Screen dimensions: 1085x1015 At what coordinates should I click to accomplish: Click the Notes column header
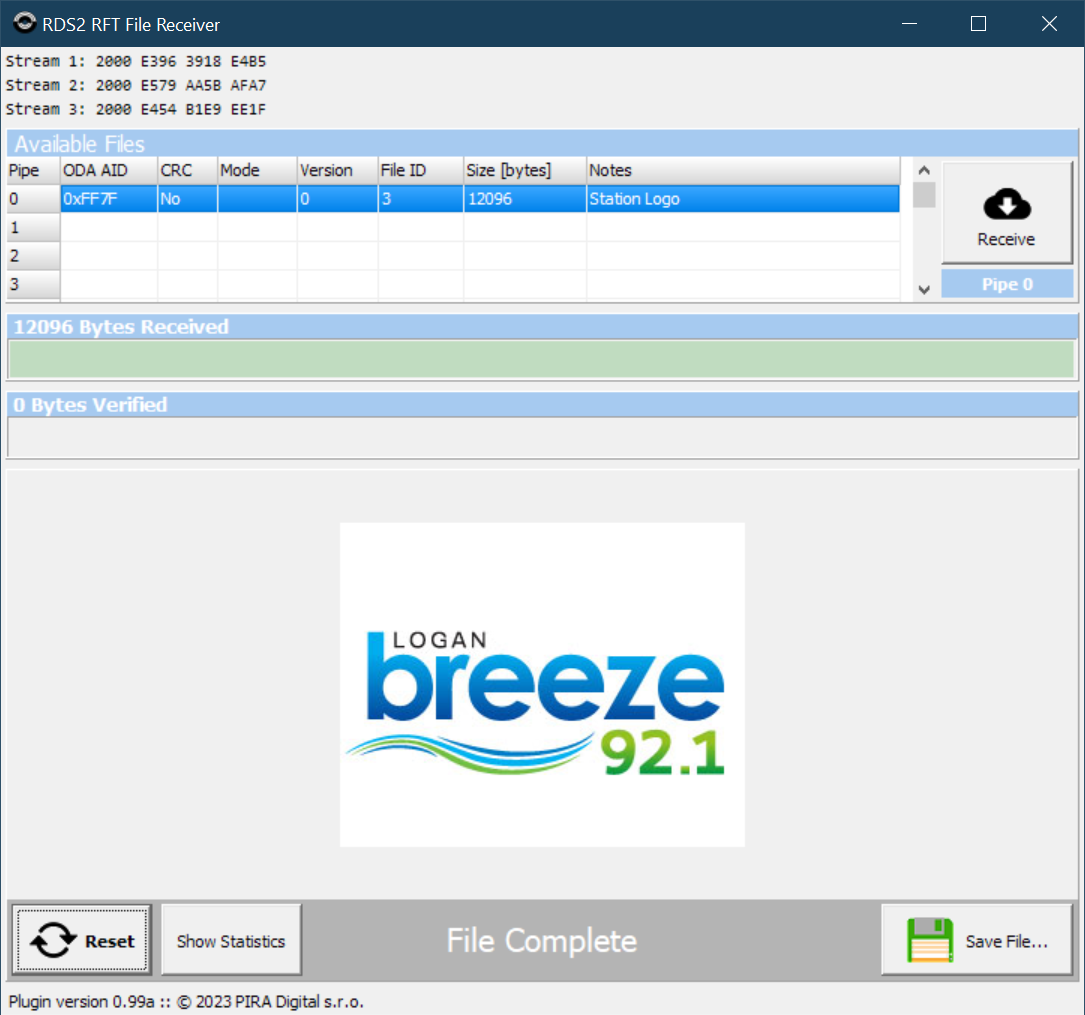click(x=742, y=170)
